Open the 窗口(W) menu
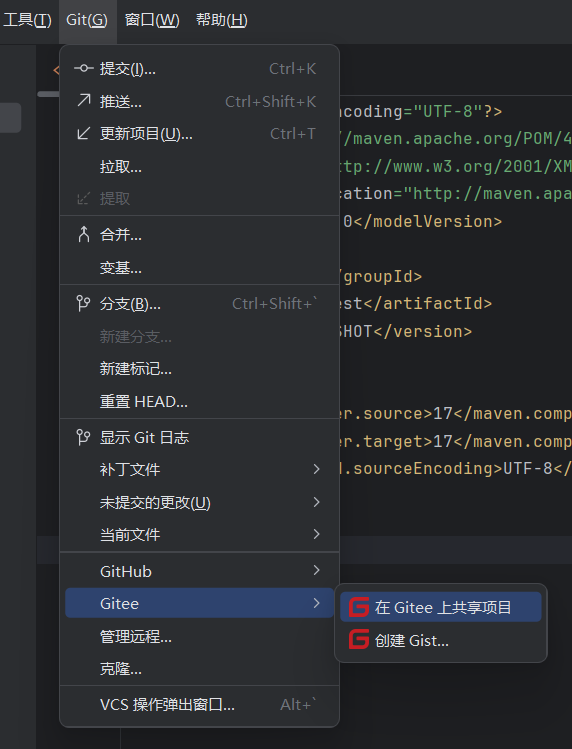 tap(152, 20)
